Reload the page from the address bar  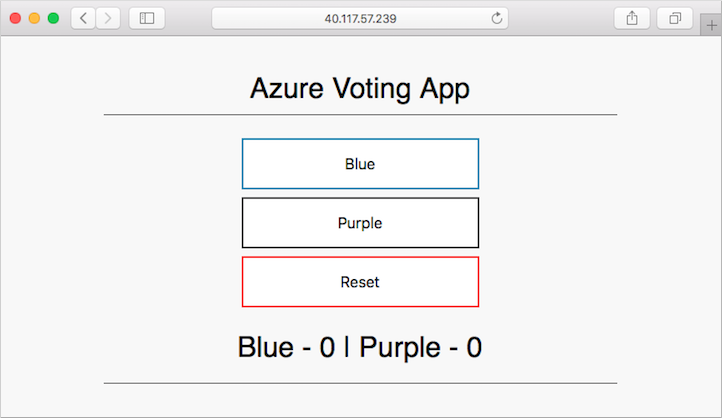(x=497, y=18)
